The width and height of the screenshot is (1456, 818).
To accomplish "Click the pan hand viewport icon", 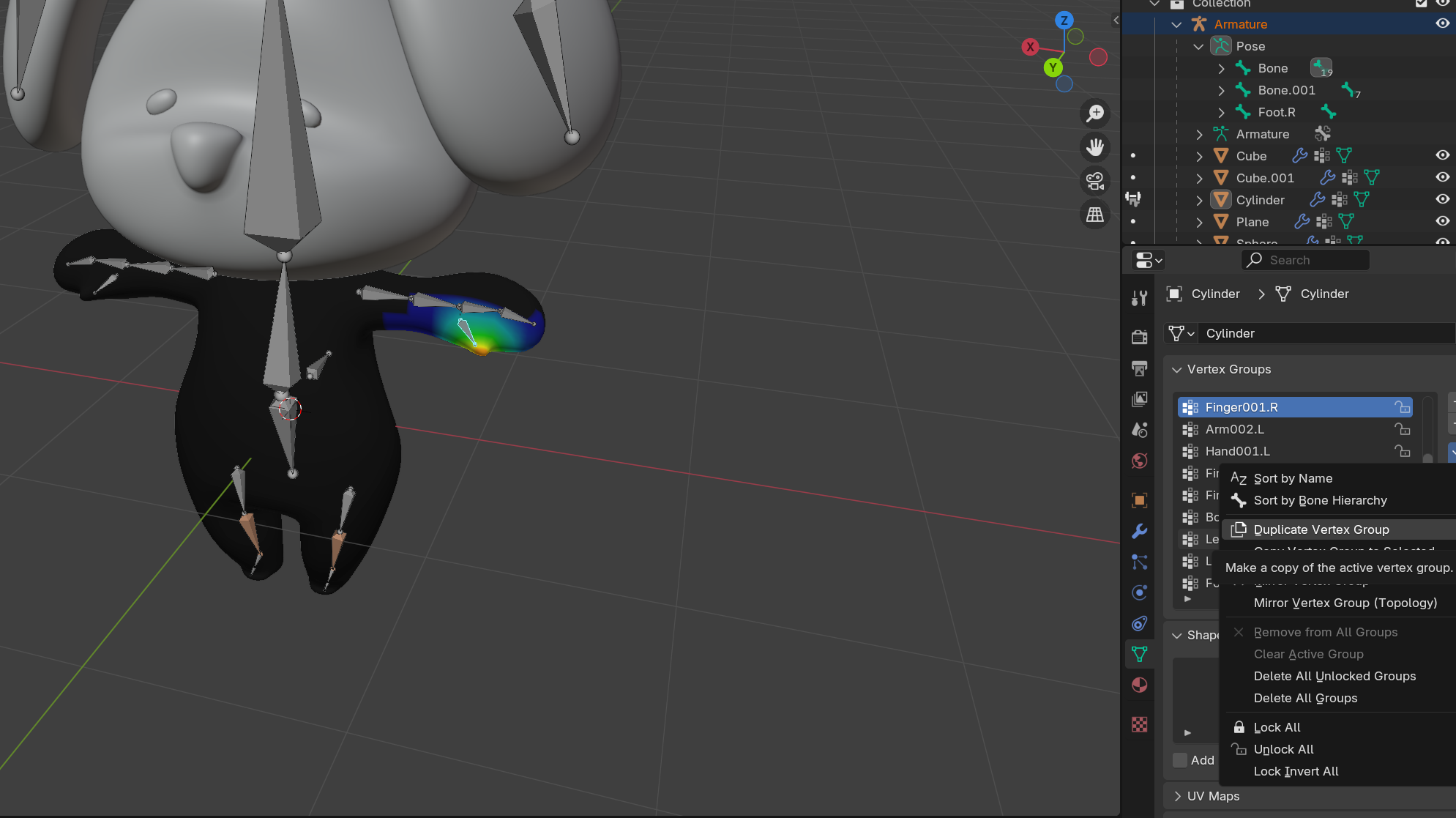I will [x=1095, y=147].
